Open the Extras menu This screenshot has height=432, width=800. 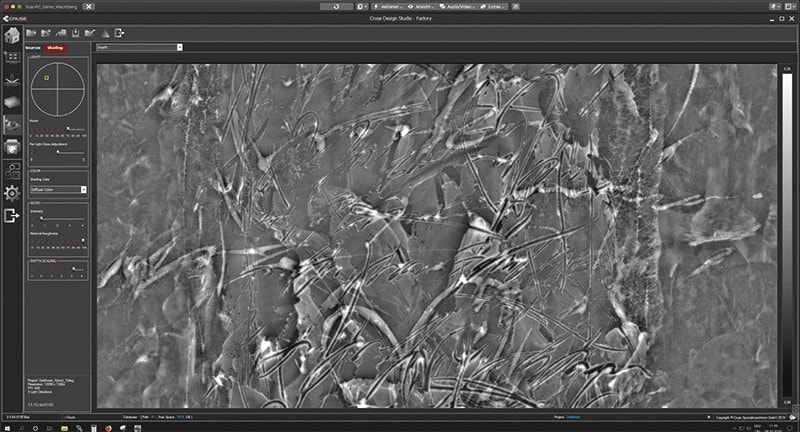click(493, 7)
